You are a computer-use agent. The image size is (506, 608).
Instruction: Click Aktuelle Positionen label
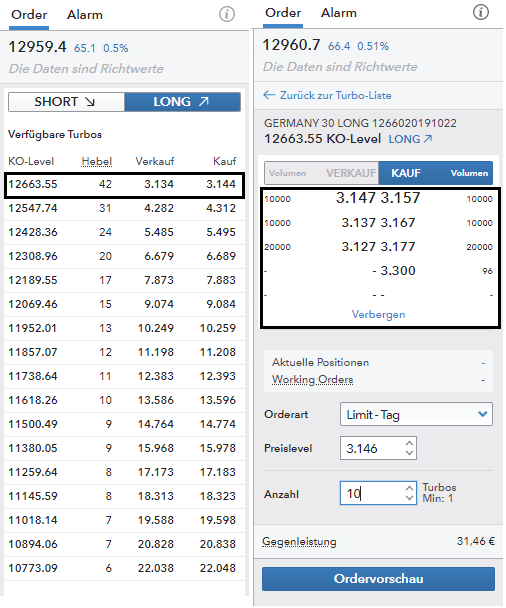321,363
